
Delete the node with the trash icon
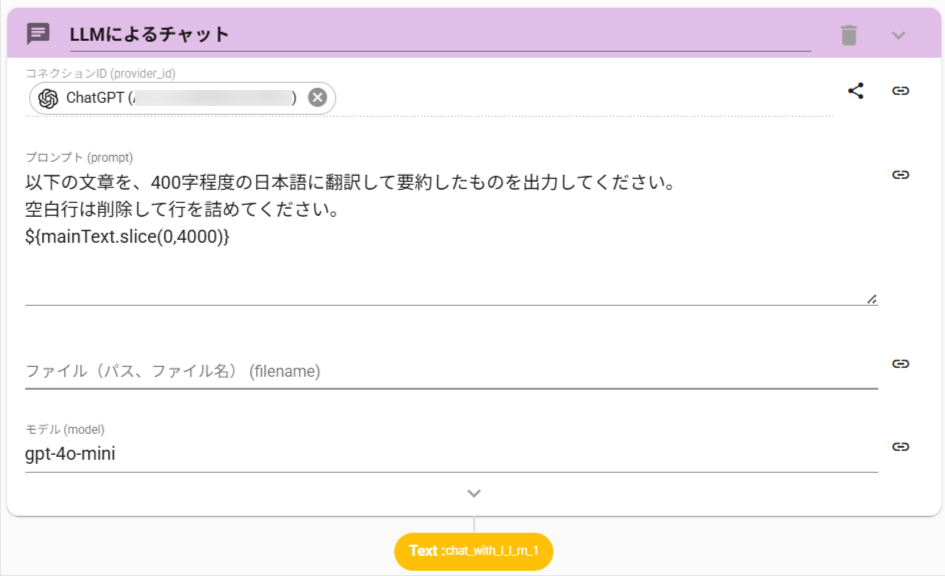tap(849, 35)
